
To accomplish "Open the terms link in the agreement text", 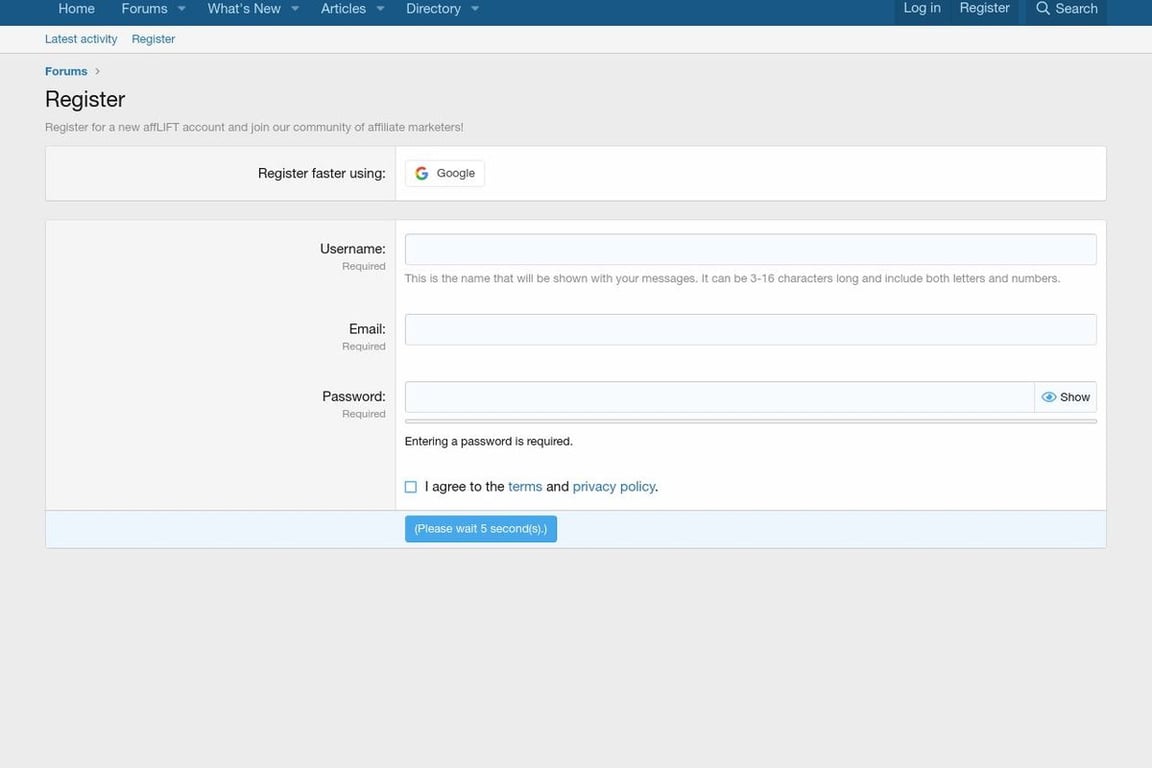I will pos(525,486).
